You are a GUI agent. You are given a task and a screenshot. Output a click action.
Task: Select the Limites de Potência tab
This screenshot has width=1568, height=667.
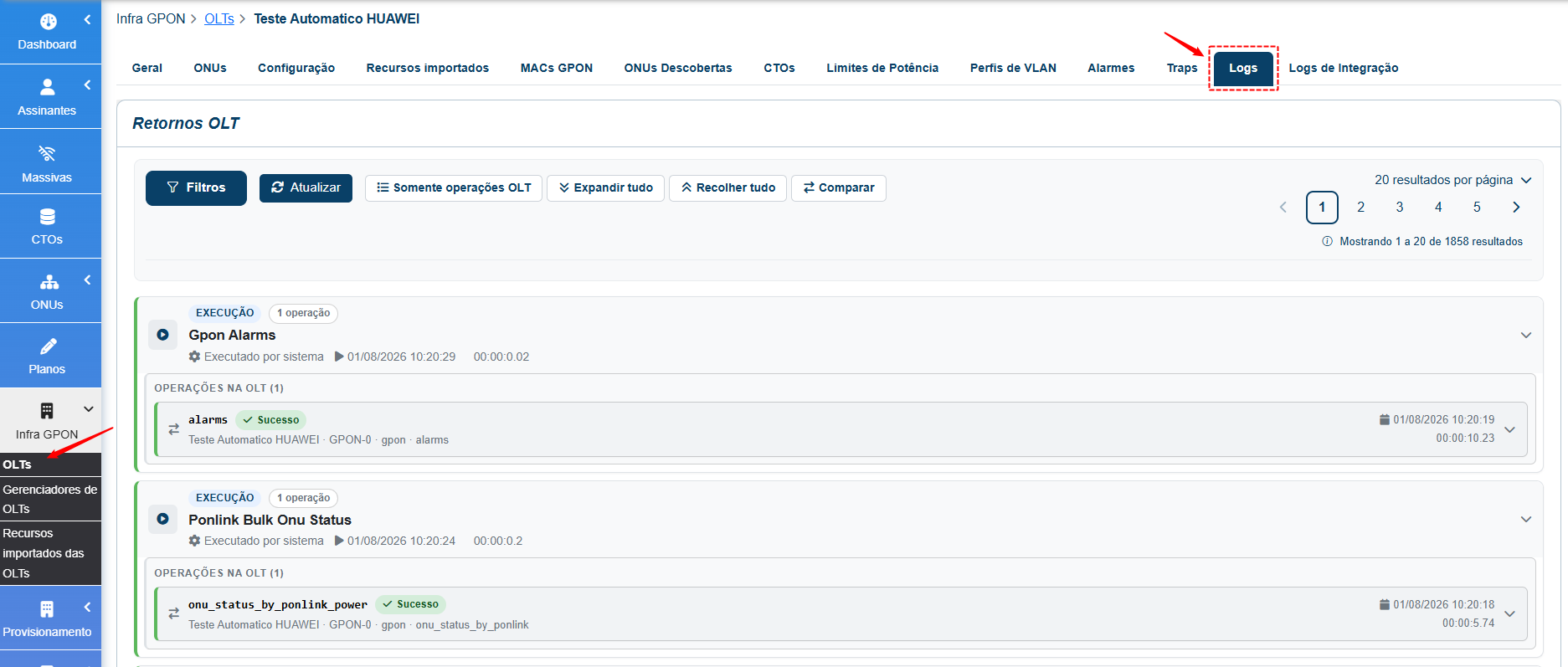click(882, 68)
